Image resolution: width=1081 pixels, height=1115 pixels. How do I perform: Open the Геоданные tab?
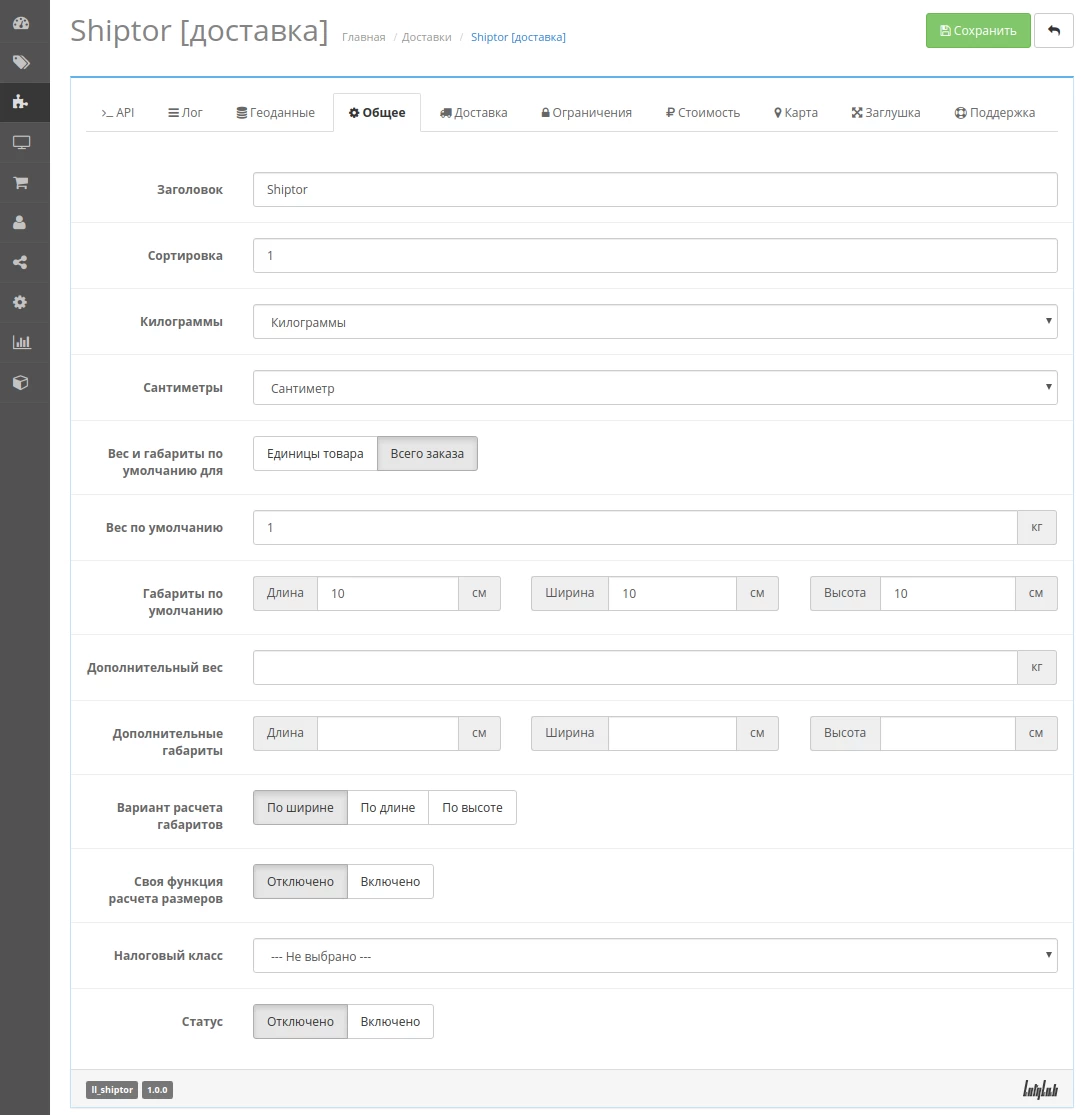[275, 112]
